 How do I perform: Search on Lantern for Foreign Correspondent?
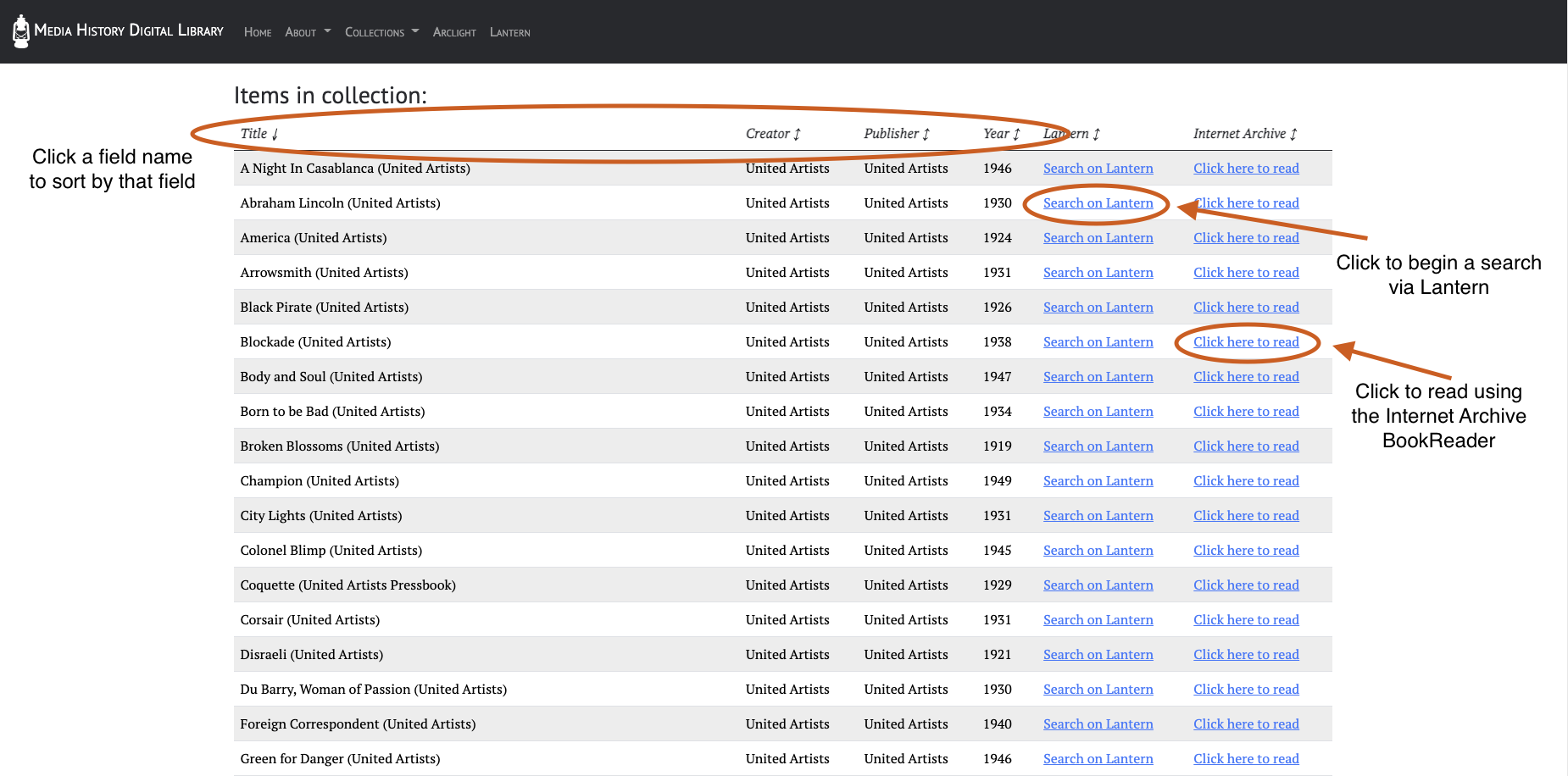[1098, 724]
